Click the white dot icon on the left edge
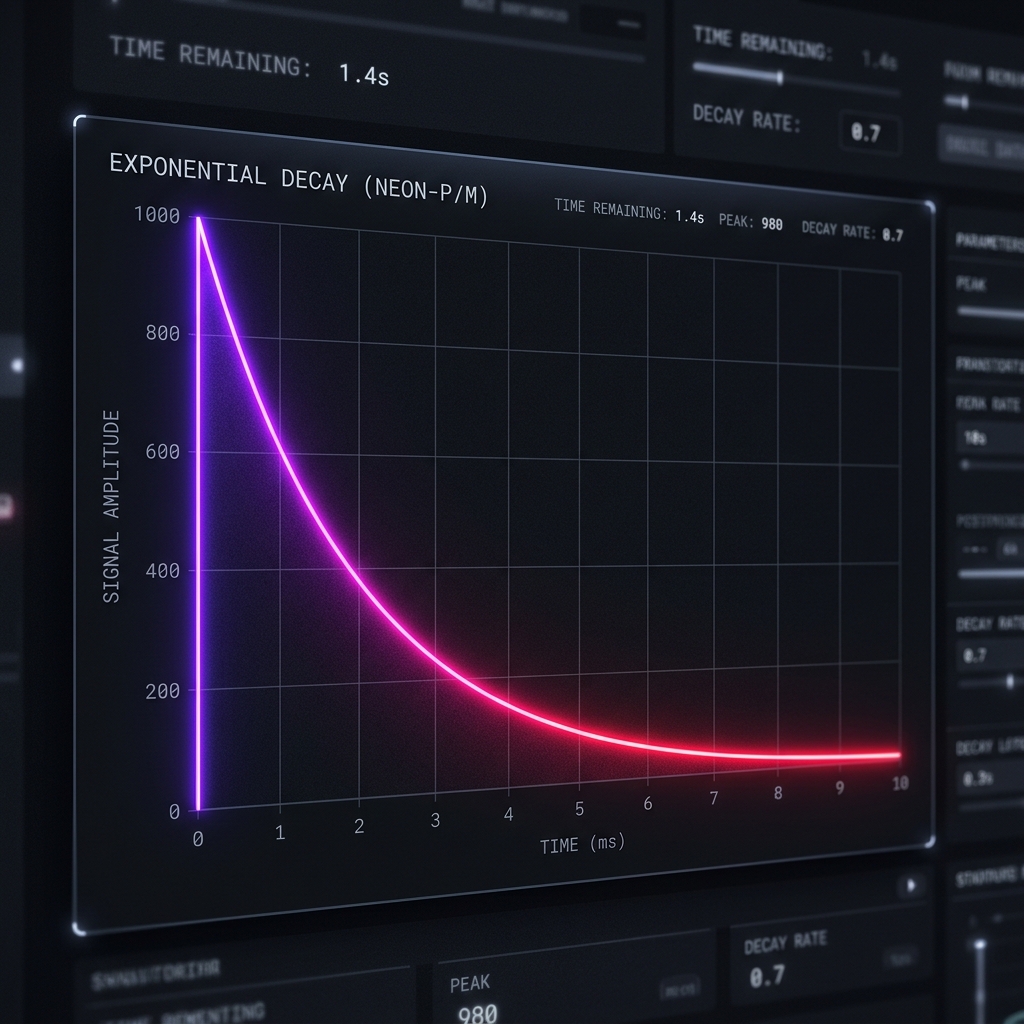Viewport: 1024px width, 1024px height. pos(18,365)
